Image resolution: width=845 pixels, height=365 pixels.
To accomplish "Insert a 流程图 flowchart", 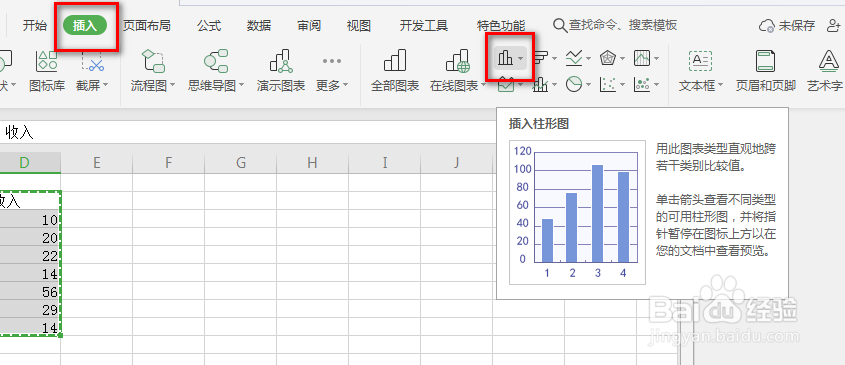I will pyautogui.click(x=153, y=70).
